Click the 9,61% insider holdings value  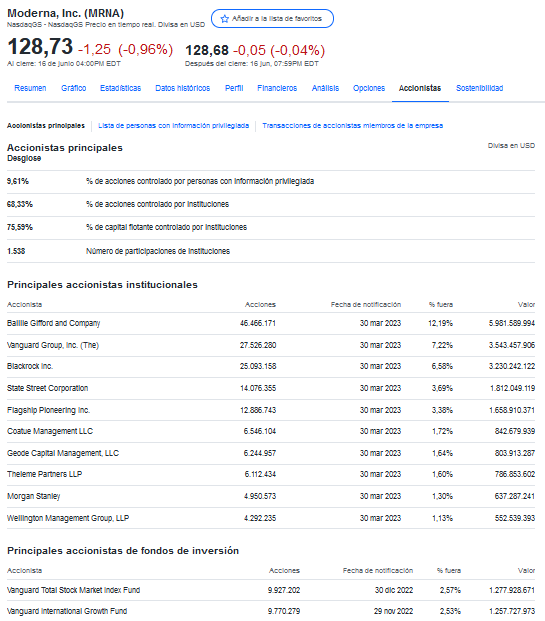click(x=18, y=181)
